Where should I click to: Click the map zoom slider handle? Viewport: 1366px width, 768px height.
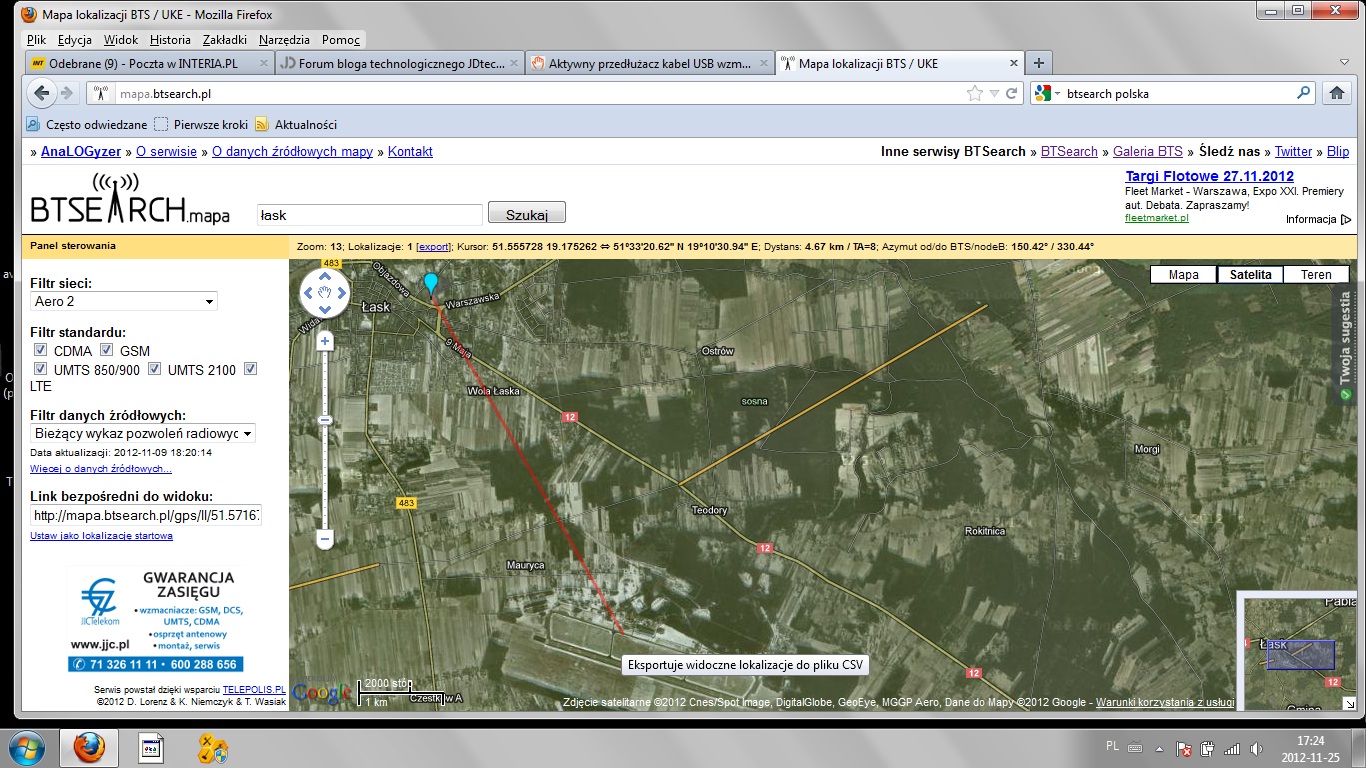[x=324, y=421]
